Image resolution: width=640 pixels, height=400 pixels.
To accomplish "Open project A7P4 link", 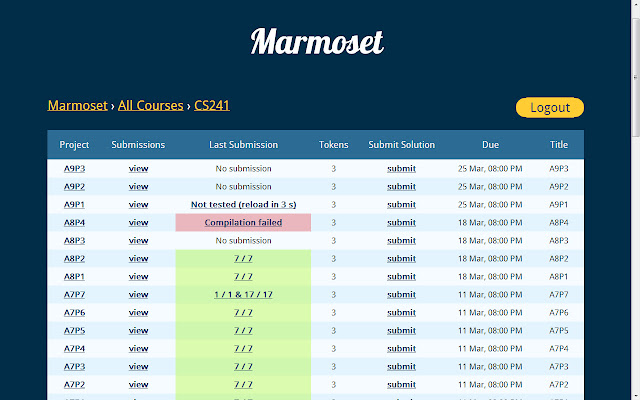I will (74, 348).
